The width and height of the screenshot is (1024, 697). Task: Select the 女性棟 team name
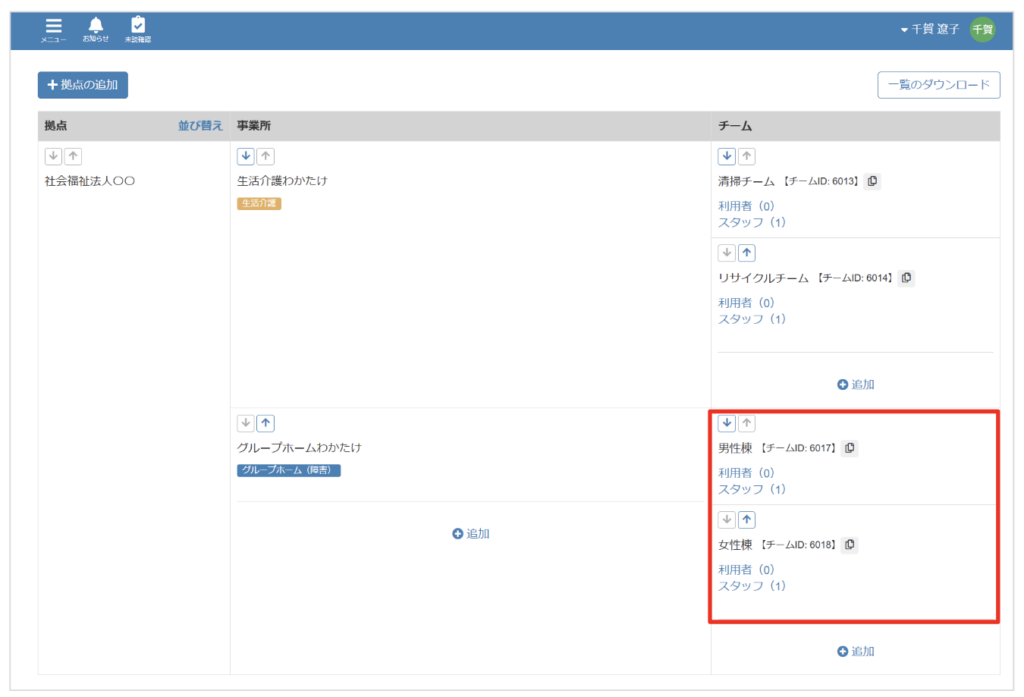735,544
